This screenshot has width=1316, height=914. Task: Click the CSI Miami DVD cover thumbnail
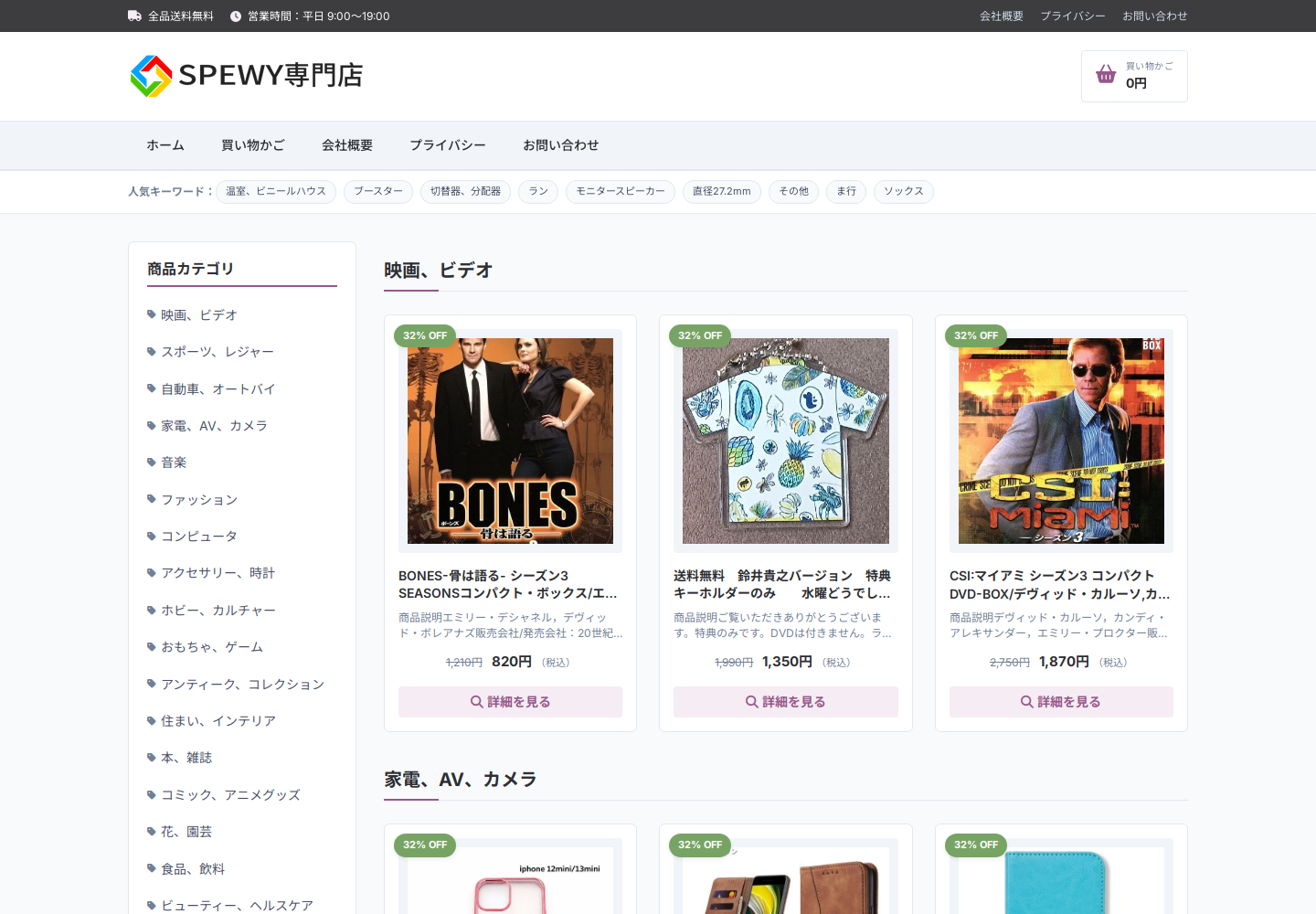1061,441
